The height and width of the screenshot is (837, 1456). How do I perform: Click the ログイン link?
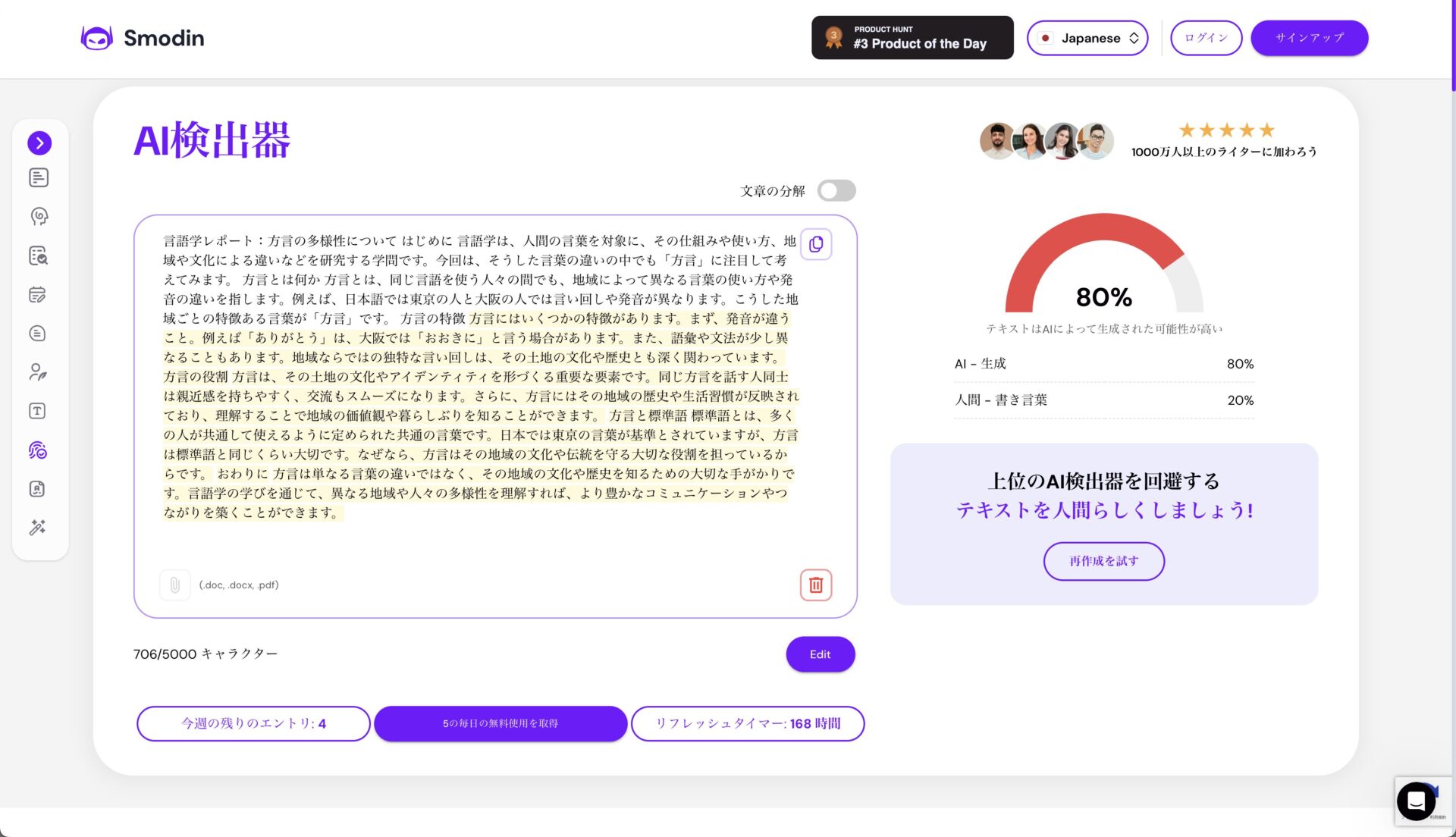coord(1206,37)
